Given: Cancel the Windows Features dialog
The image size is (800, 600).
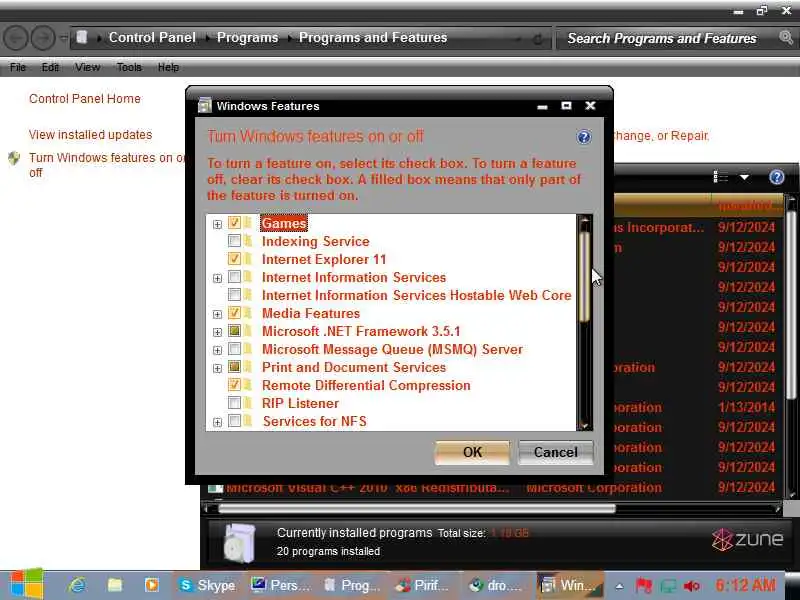Looking at the screenshot, I should click(556, 452).
